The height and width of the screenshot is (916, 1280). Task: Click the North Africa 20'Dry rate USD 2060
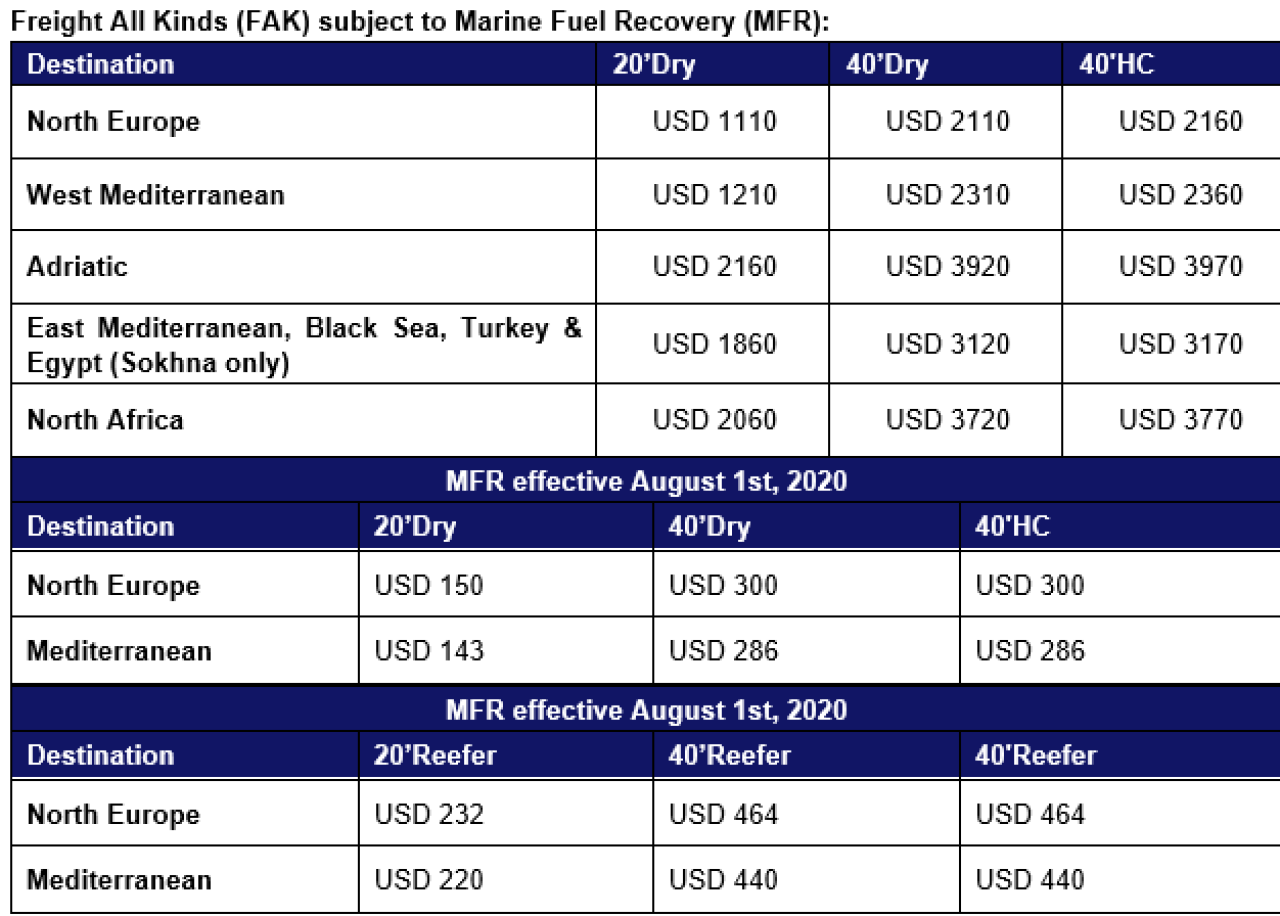pyautogui.click(x=714, y=420)
